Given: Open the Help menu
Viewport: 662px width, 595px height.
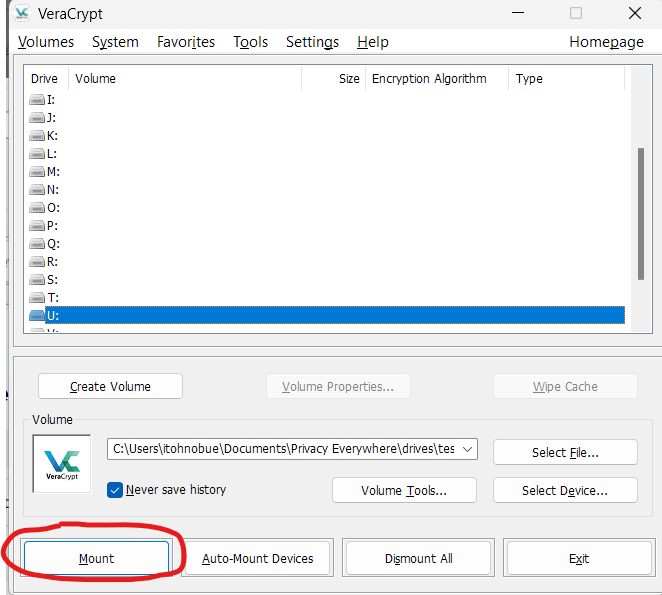Looking at the screenshot, I should click(x=373, y=42).
